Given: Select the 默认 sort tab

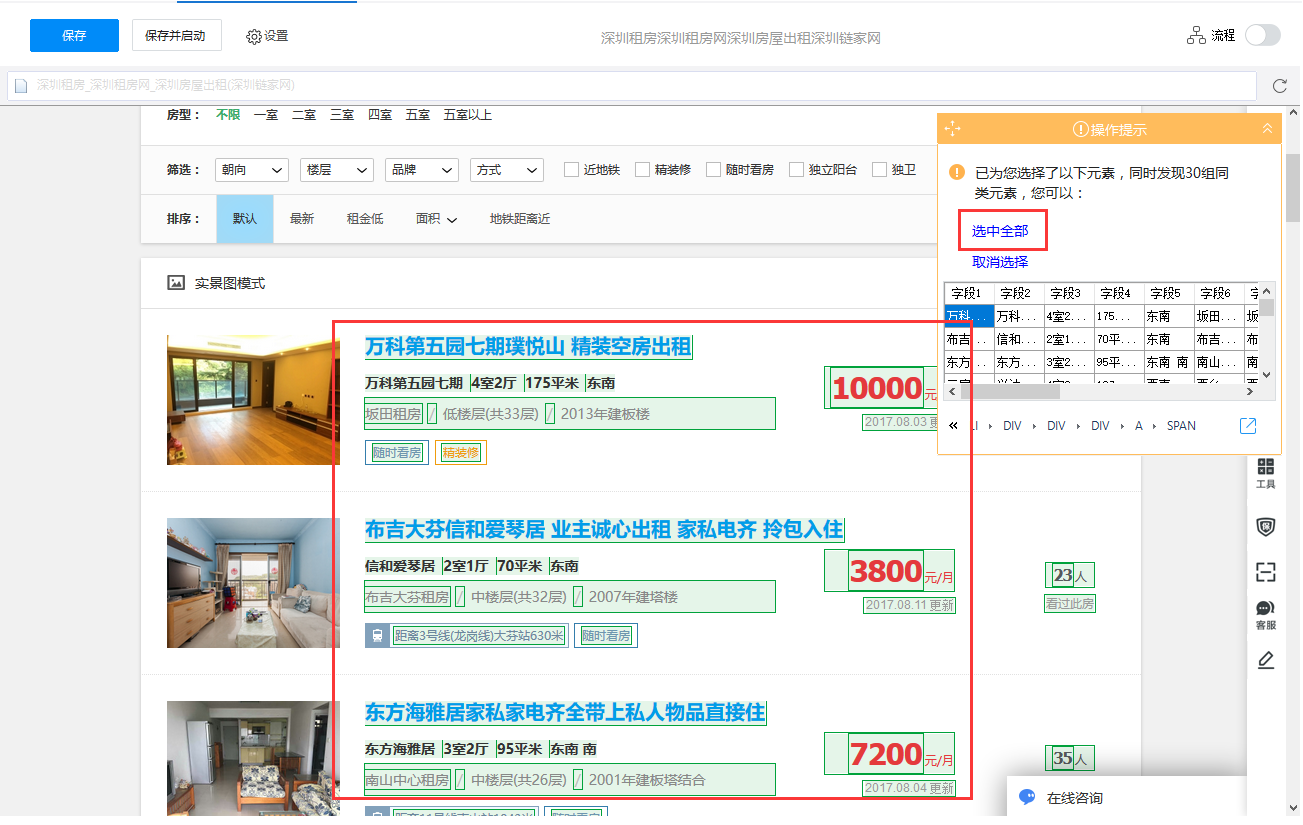Looking at the screenshot, I should tap(245, 219).
